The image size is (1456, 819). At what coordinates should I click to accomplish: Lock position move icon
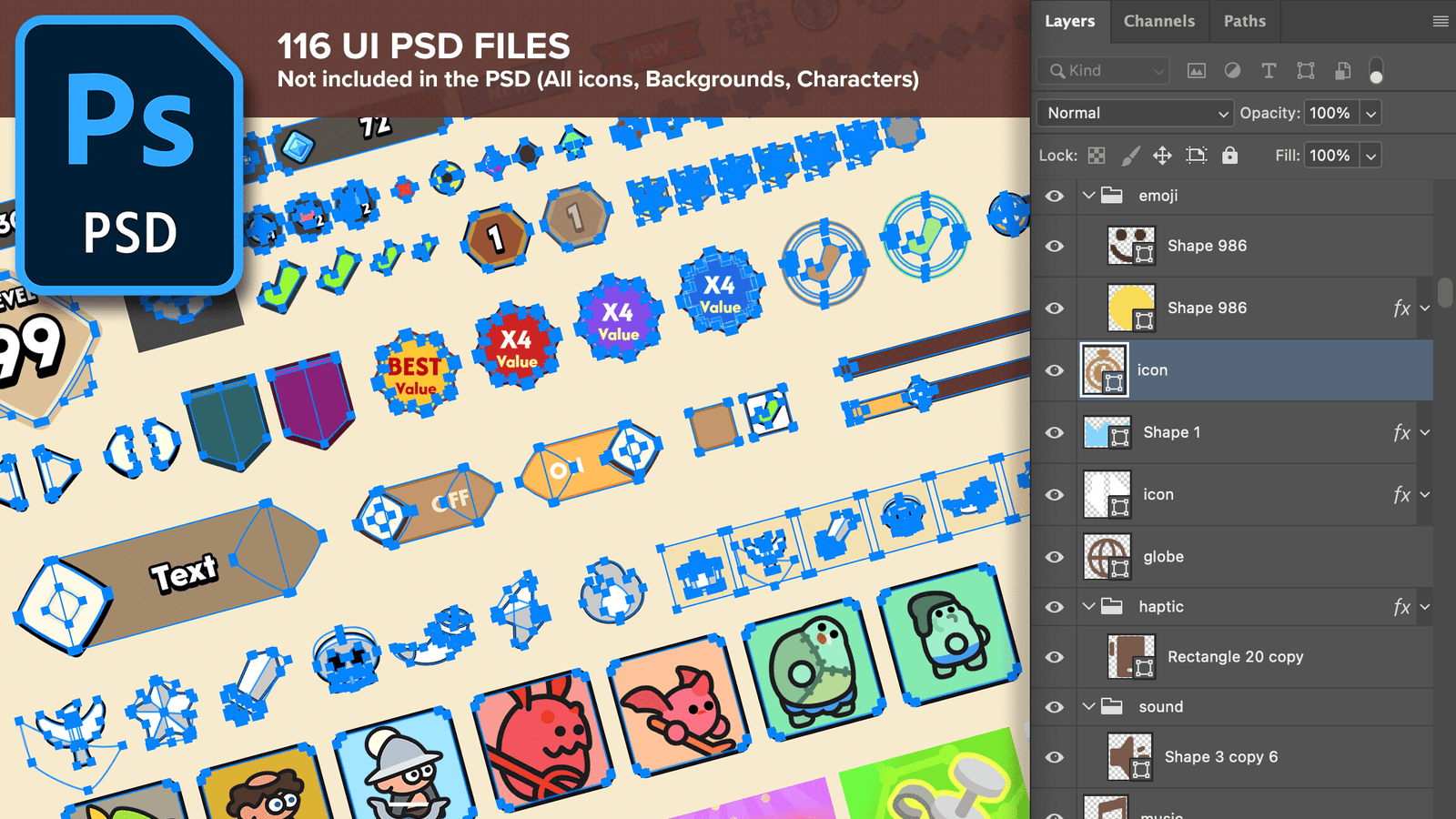pyautogui.click(x=1162, y=156)
